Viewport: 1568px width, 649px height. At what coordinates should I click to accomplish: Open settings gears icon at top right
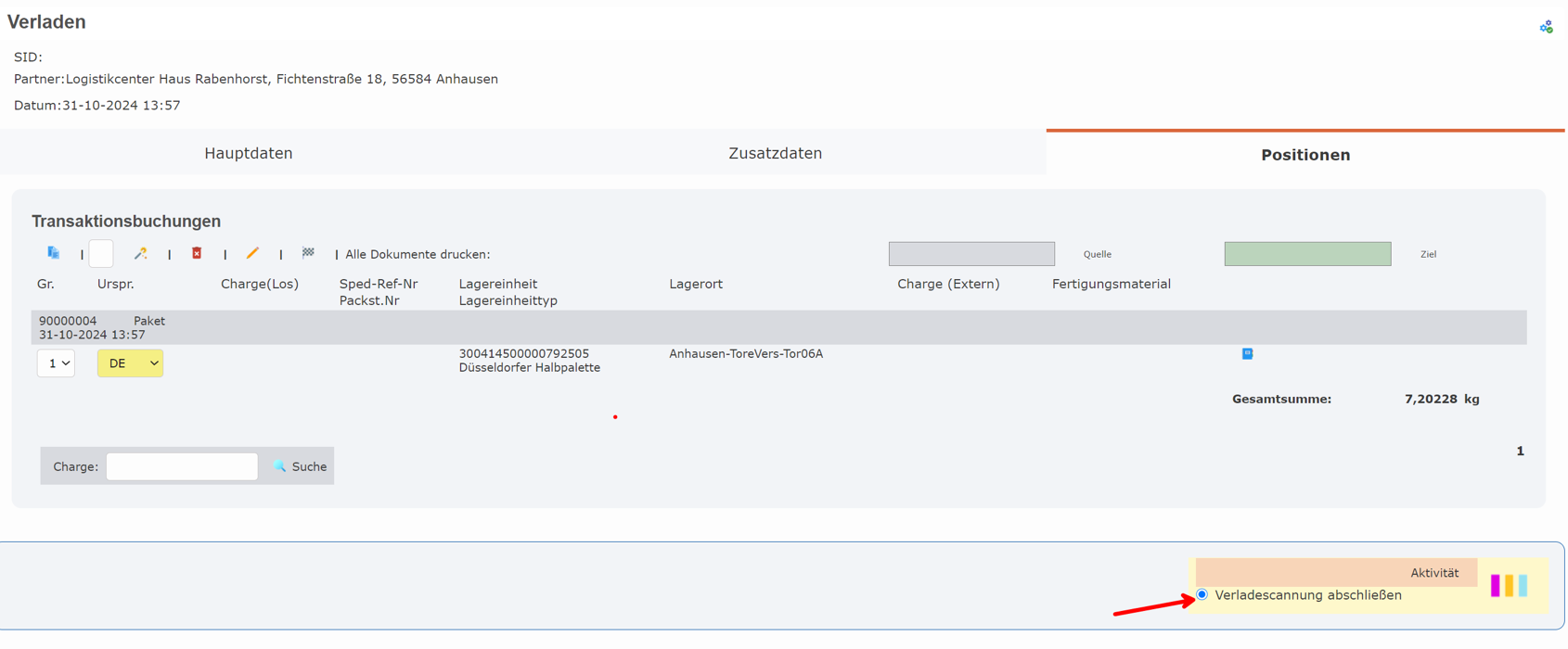(x=1546, y=27)
